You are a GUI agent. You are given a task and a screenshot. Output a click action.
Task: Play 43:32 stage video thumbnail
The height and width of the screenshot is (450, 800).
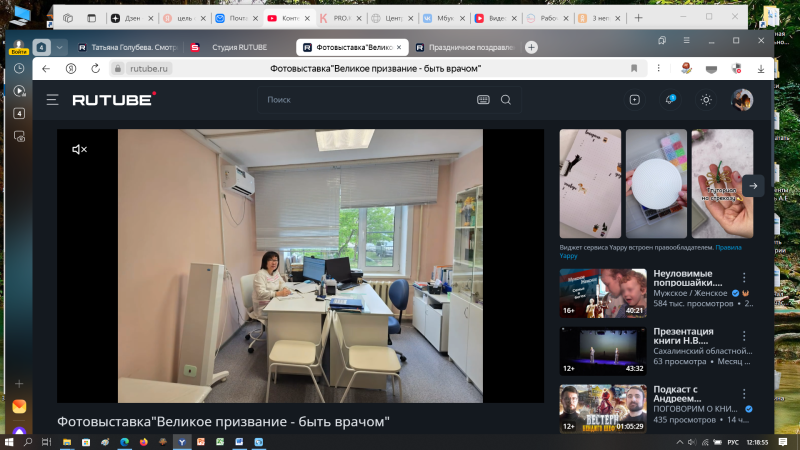pyautogui.click(x=603, y=351)
